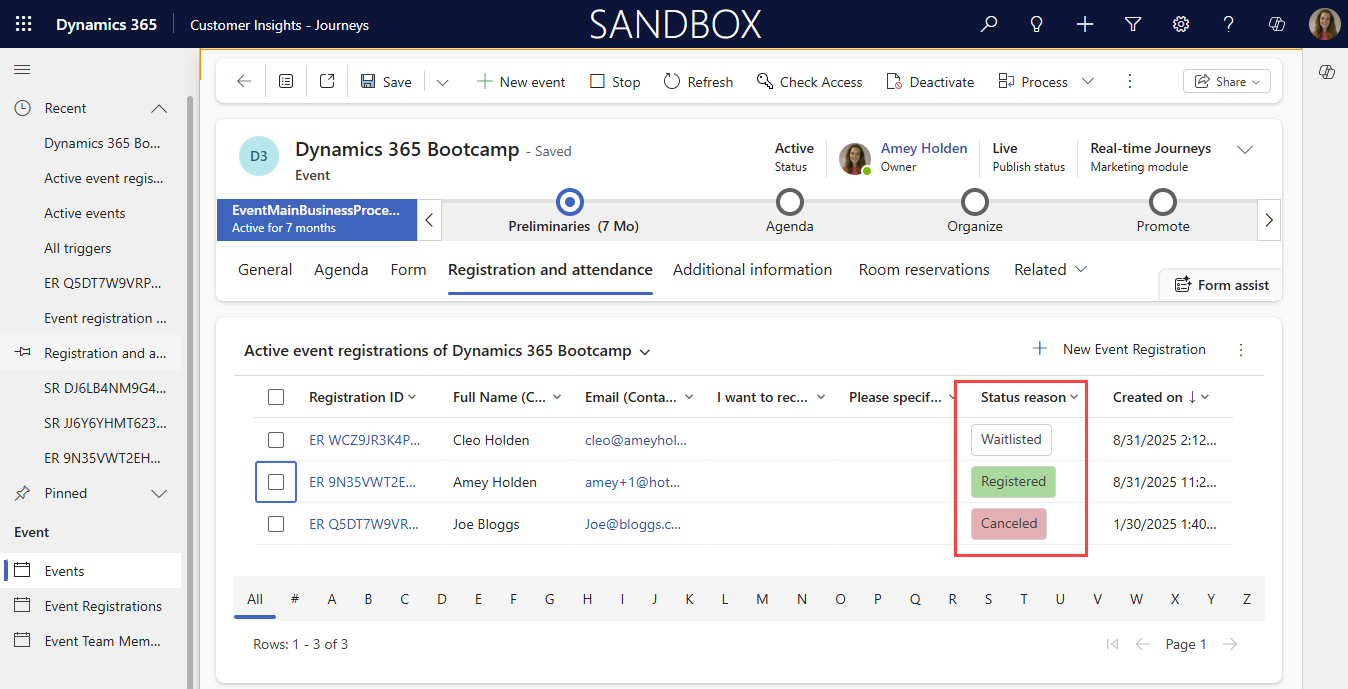Click the Agenda stage circle
Image resolution: width=1348 pixels, height=689 pixels.
click(790, 203)
